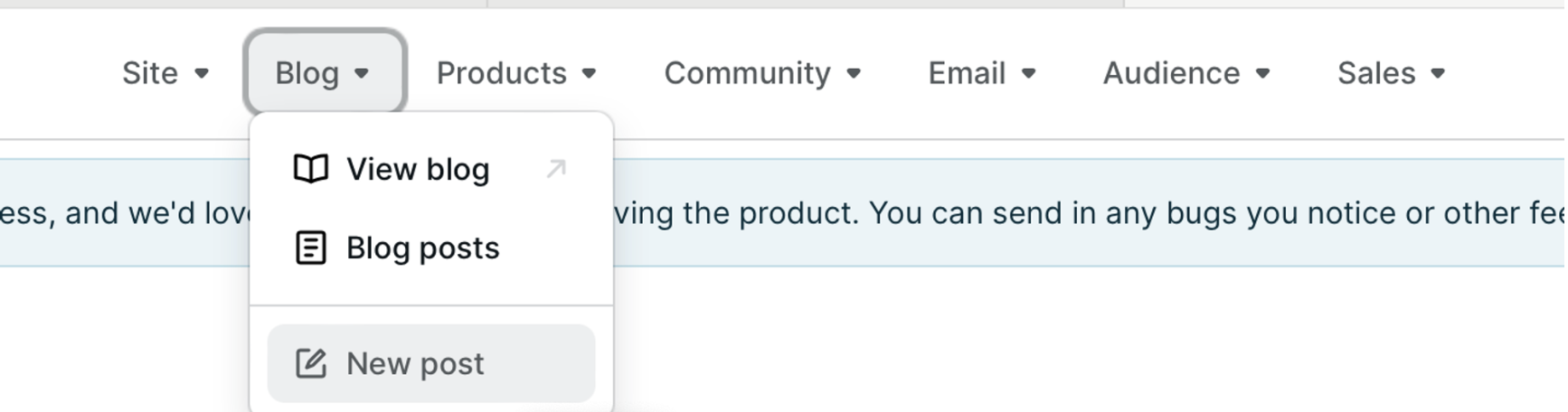Click the caret arrow beside Email
1568x412 pixels.
1028,73
